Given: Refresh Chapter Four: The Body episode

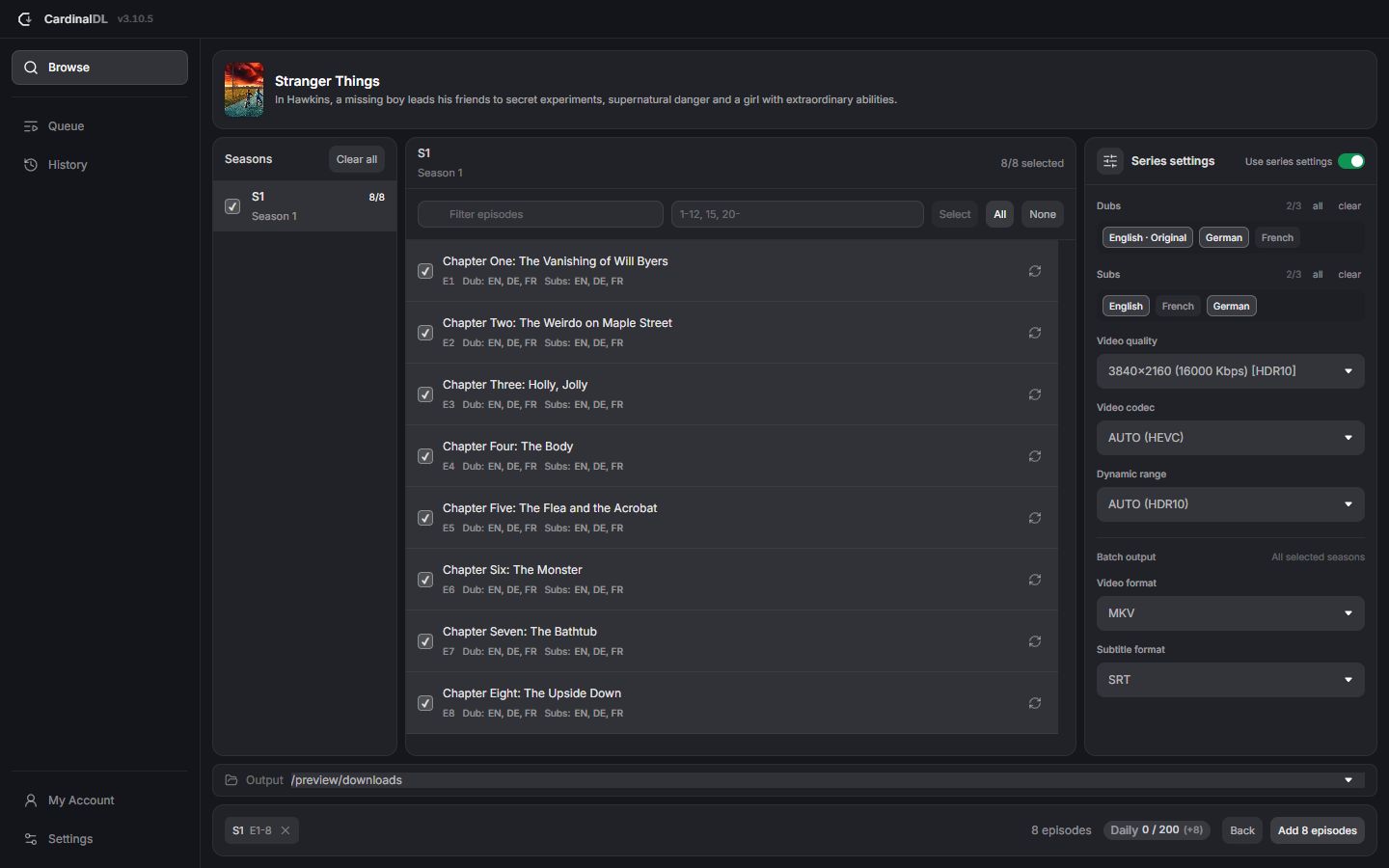Looking at the screenshot, I should 1035,456.
